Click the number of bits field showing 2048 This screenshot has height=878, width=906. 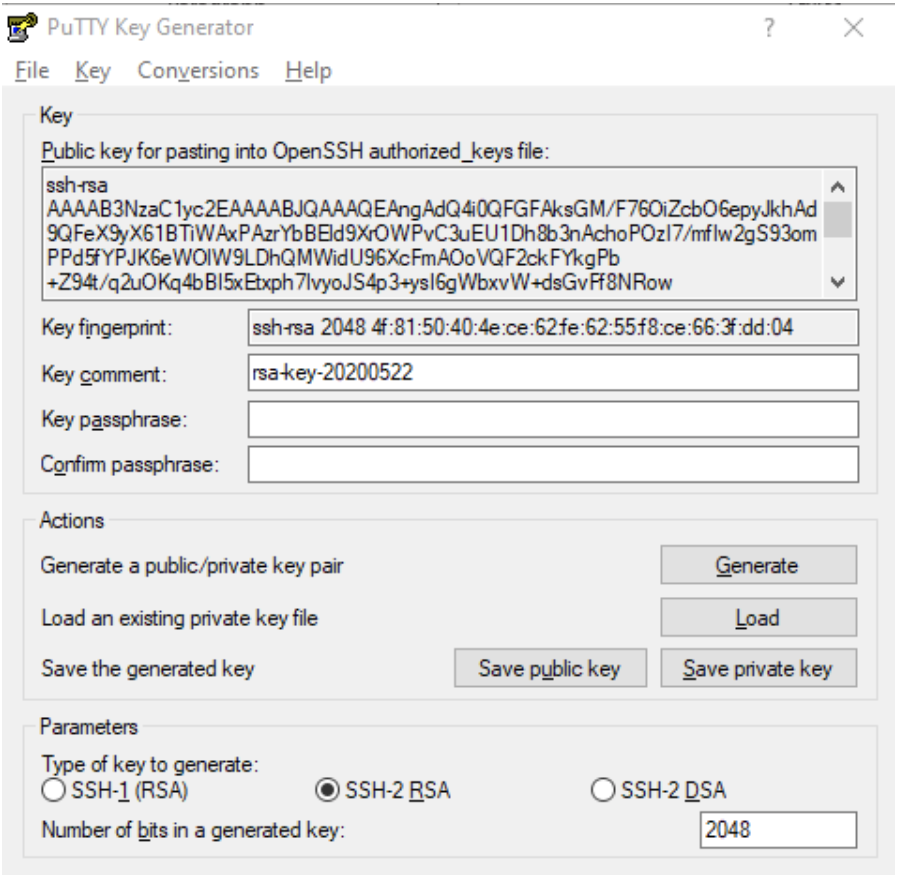[778, 830]
